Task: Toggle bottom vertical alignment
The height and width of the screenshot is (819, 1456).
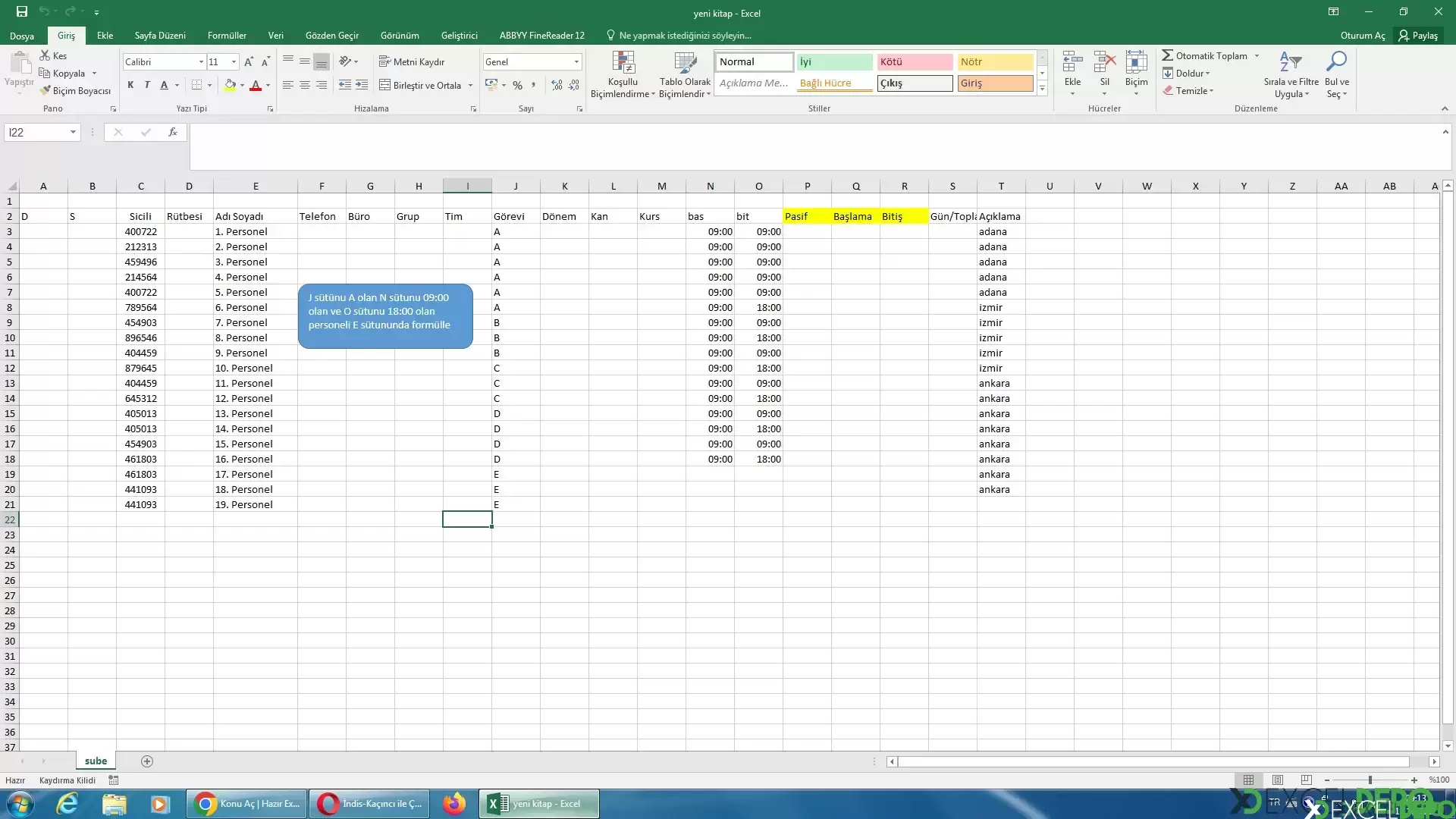Action: point(322,61)
